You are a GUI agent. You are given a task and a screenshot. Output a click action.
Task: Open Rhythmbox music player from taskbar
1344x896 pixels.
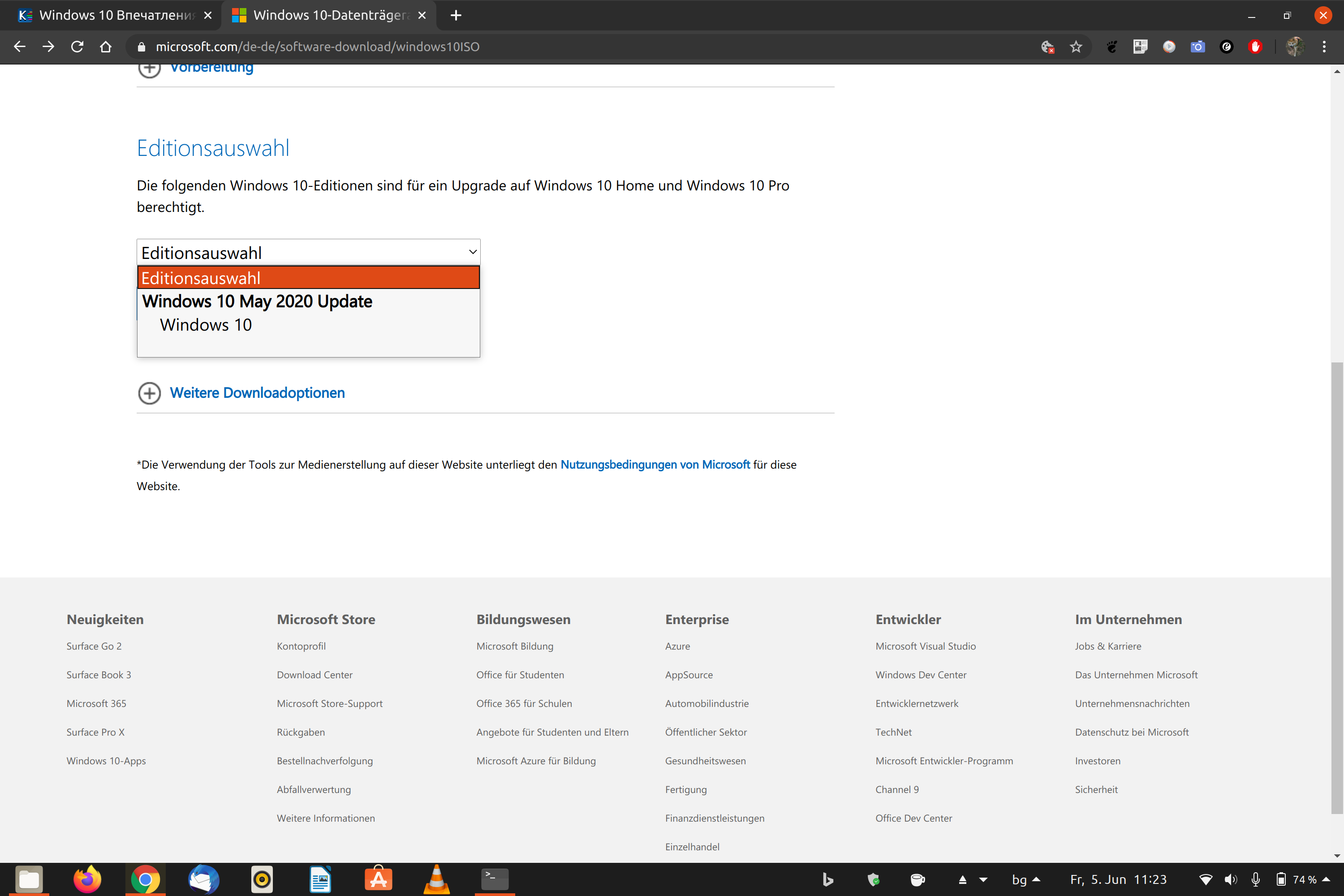point(262,879)
